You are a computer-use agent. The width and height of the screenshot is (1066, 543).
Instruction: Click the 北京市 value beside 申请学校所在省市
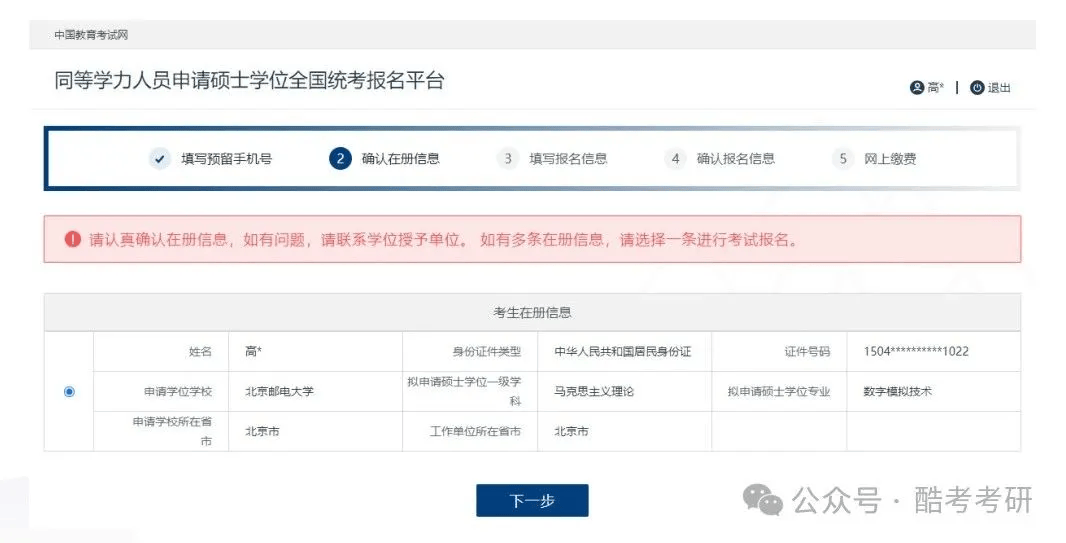(x=262, y=432)
